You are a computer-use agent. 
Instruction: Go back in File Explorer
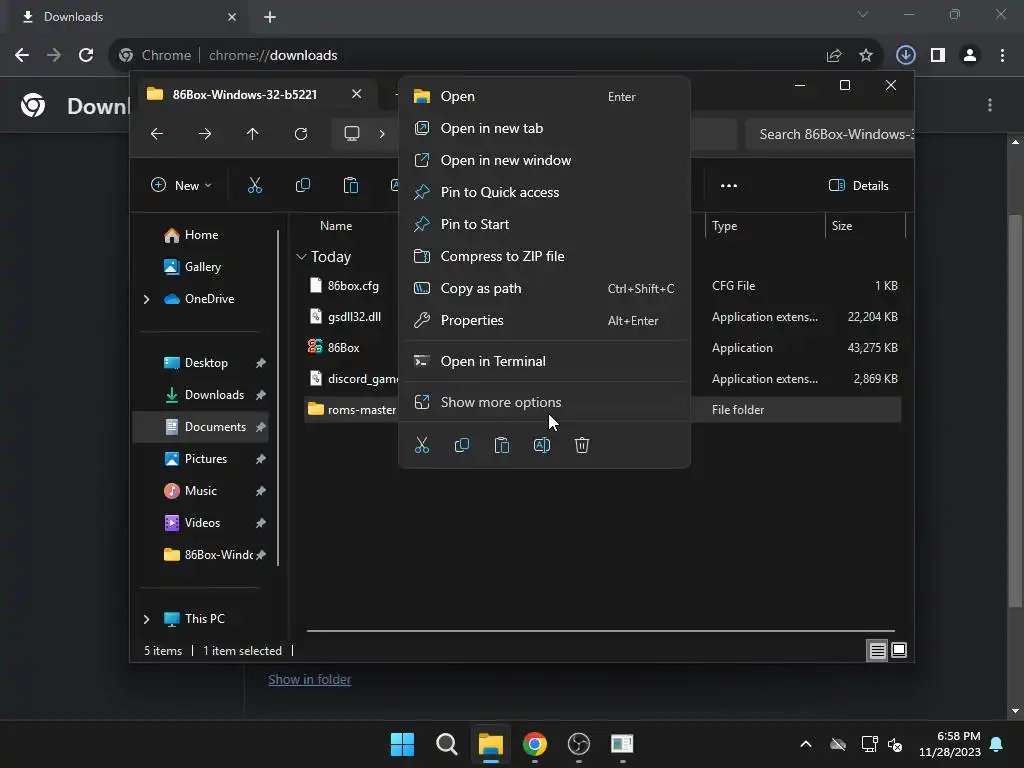tap(157, 134)
